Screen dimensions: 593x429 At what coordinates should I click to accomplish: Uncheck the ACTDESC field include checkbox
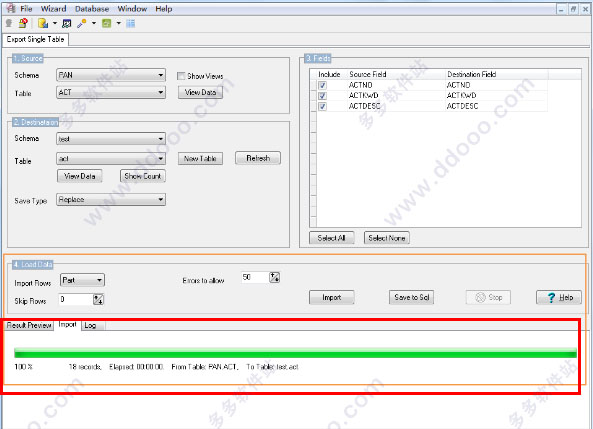[322, 106]
